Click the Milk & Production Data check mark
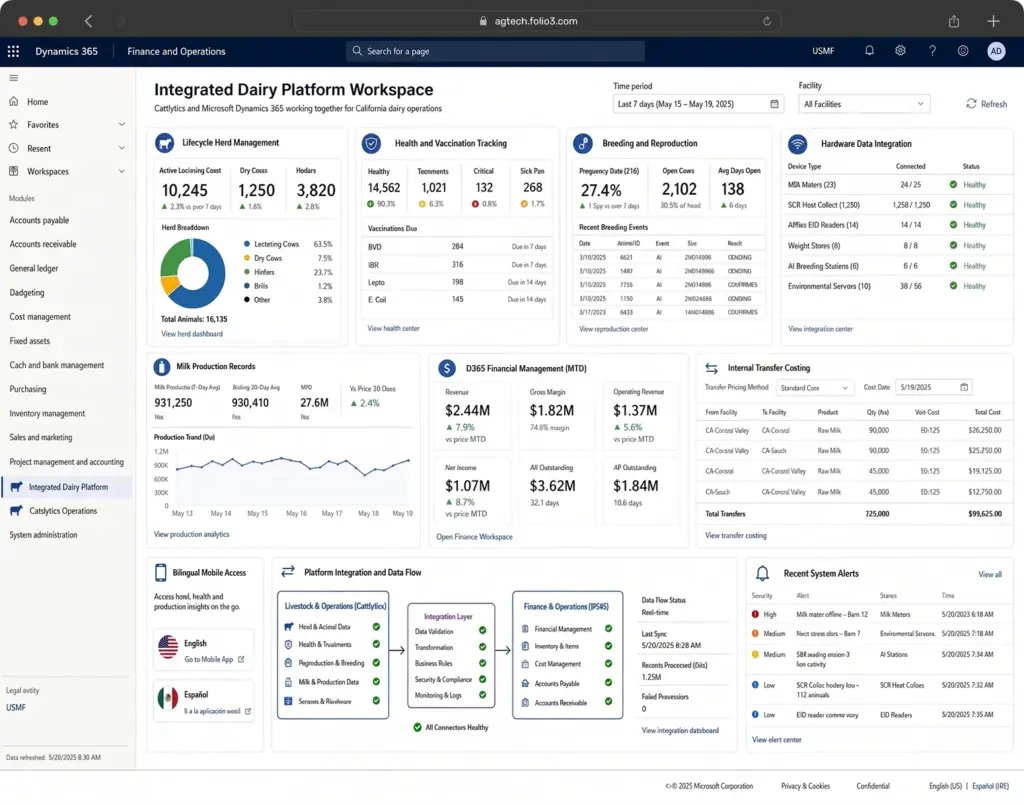 pos(376,682)
